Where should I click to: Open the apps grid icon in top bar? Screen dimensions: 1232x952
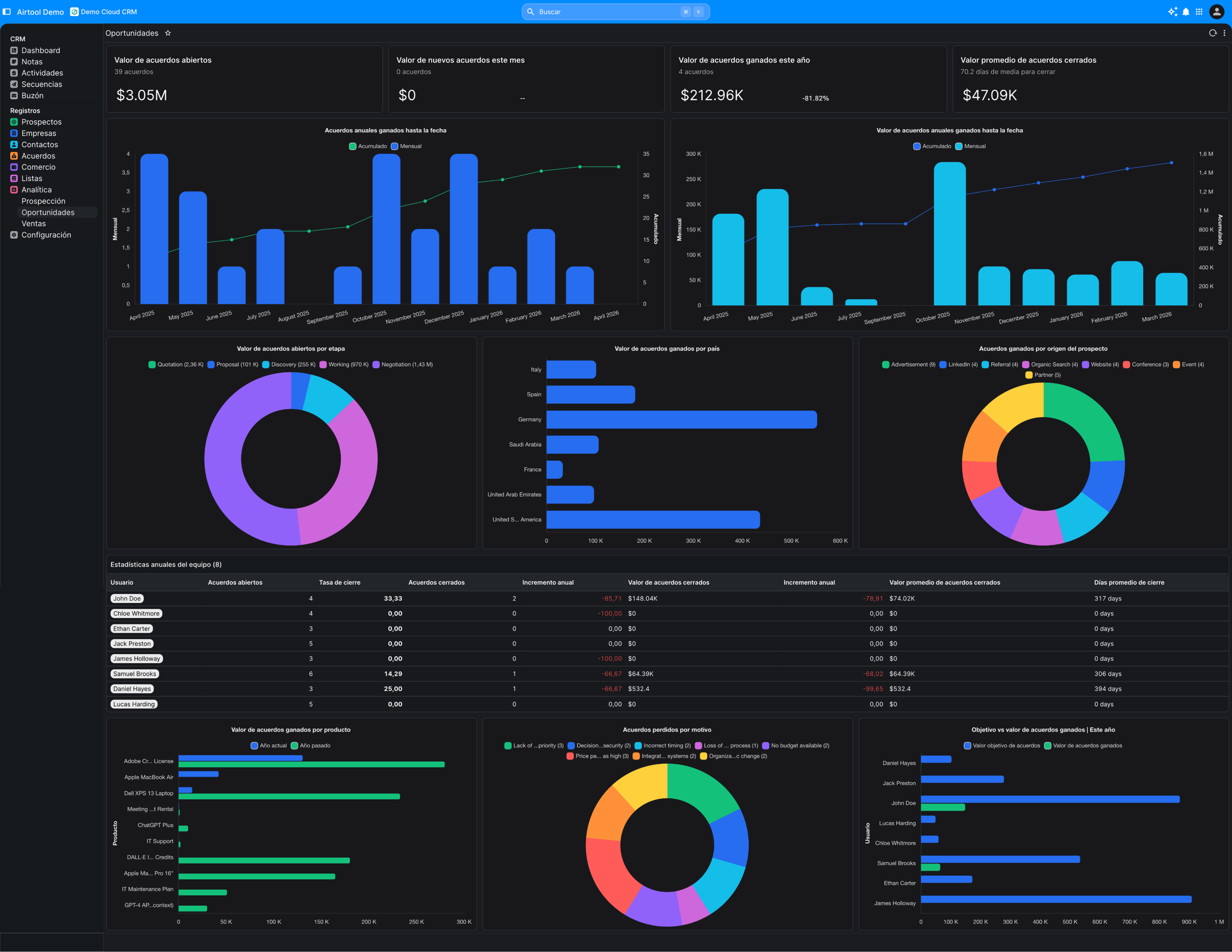1199,11
